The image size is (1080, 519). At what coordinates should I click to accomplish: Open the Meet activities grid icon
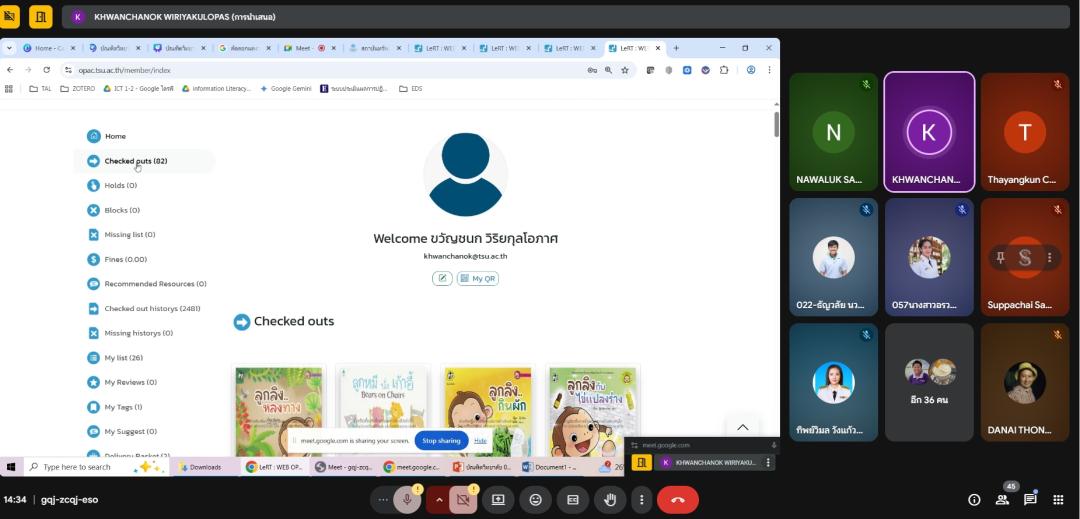pyautogui.click(x=1058, y=500)
